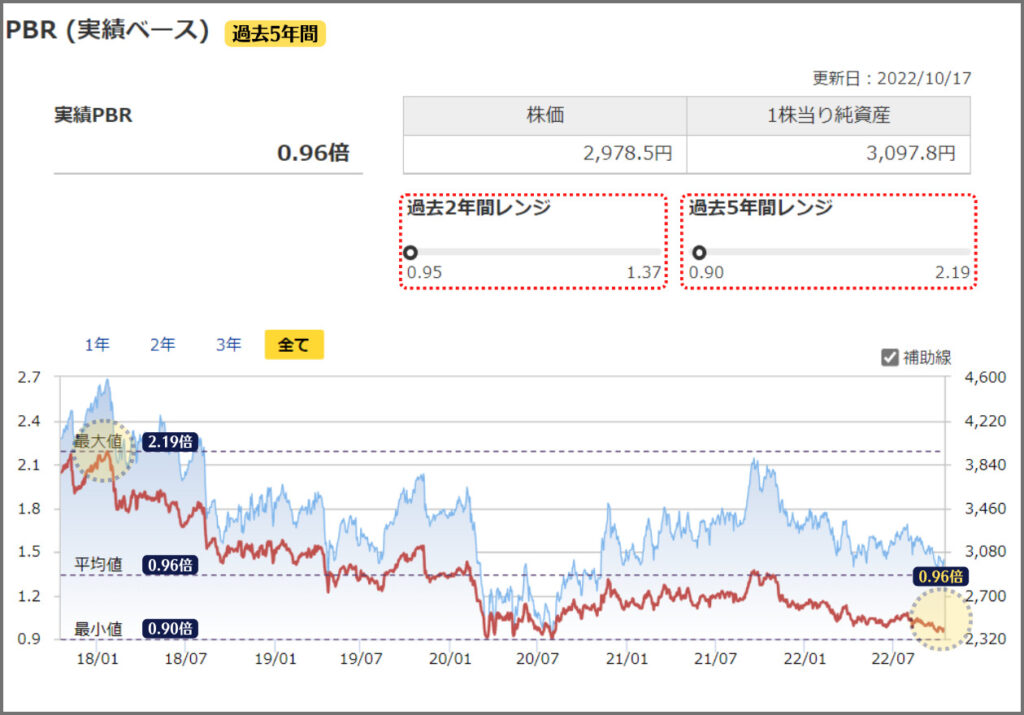Click the 実績PBR 0.96倍 value
Viewport: 1024px width, 715px height.
pyautogui.click(x=313, y=153)
